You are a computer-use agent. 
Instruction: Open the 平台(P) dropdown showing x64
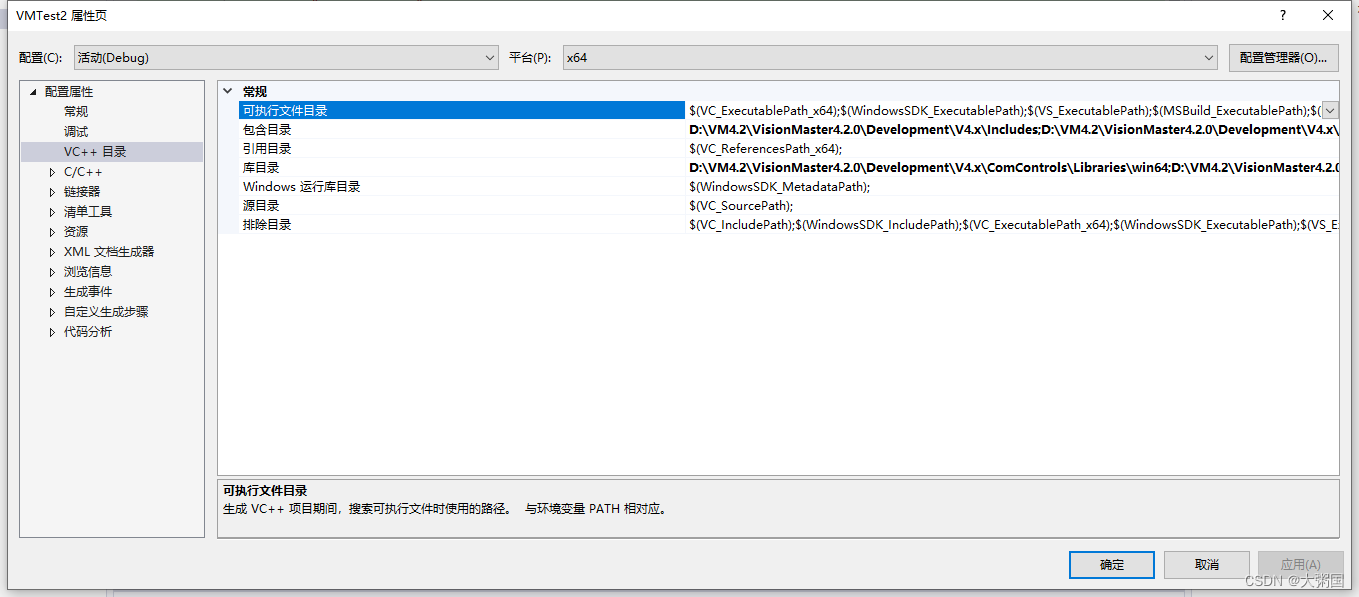pos(890,58)
